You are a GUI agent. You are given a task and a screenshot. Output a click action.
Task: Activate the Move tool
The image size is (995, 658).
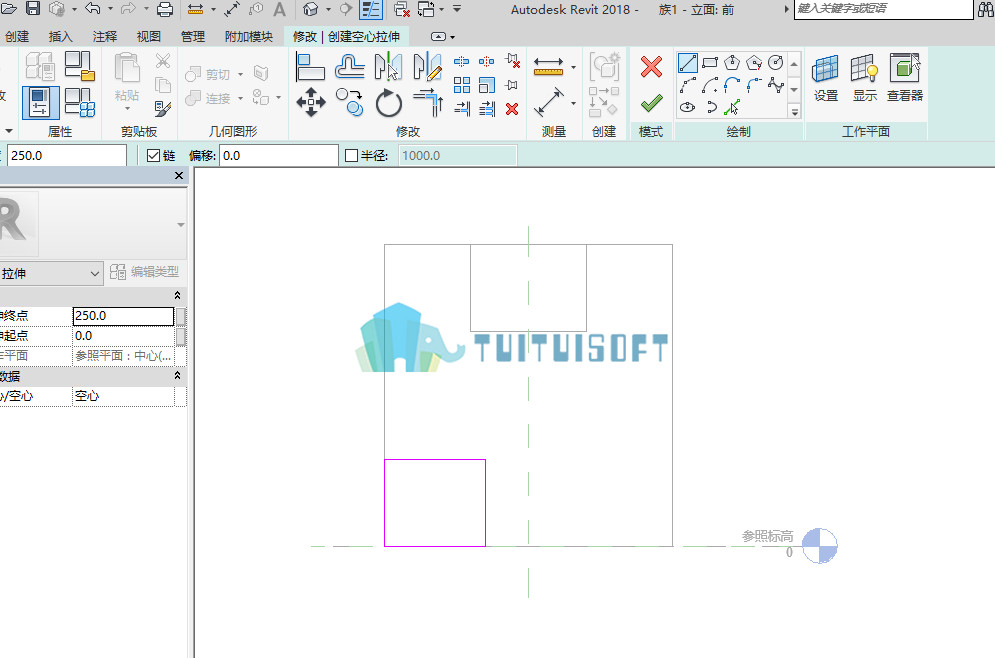[311, 102]
